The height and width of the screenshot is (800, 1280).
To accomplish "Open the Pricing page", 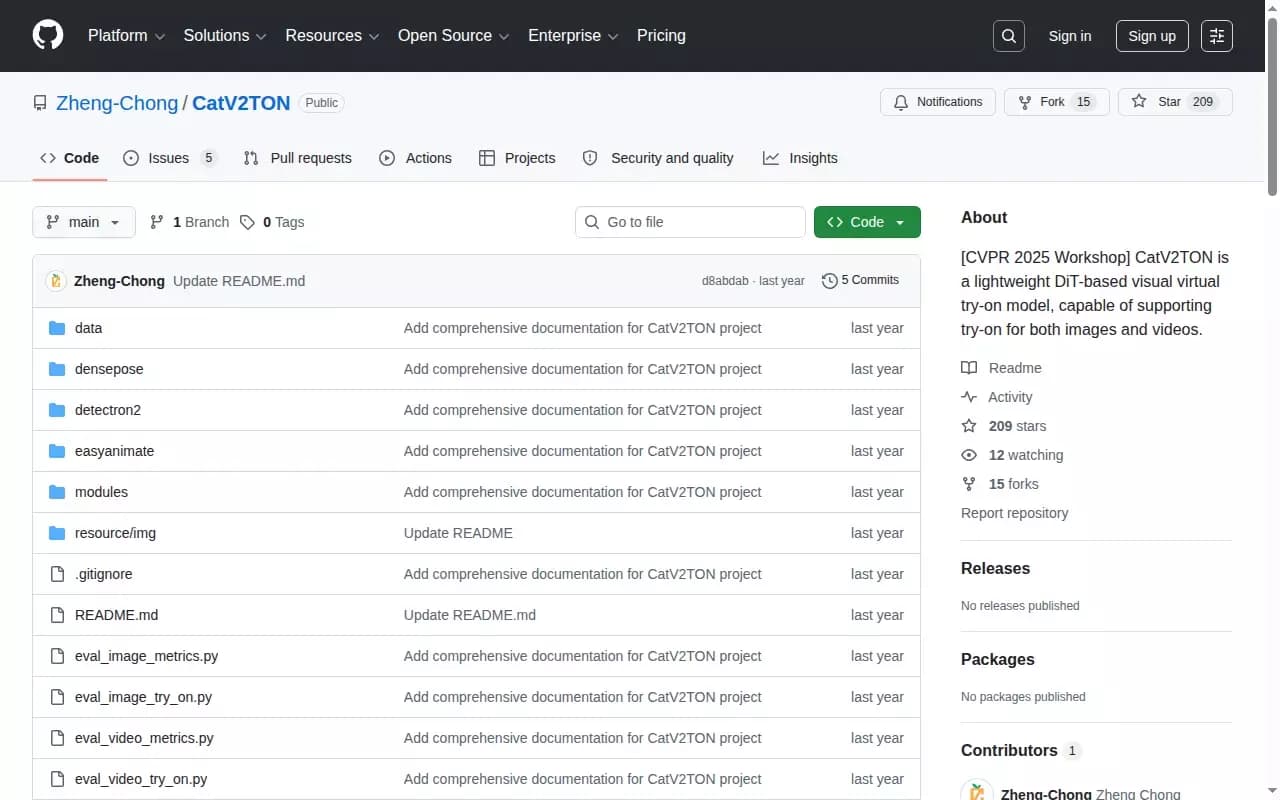I will tap(662, 36).
